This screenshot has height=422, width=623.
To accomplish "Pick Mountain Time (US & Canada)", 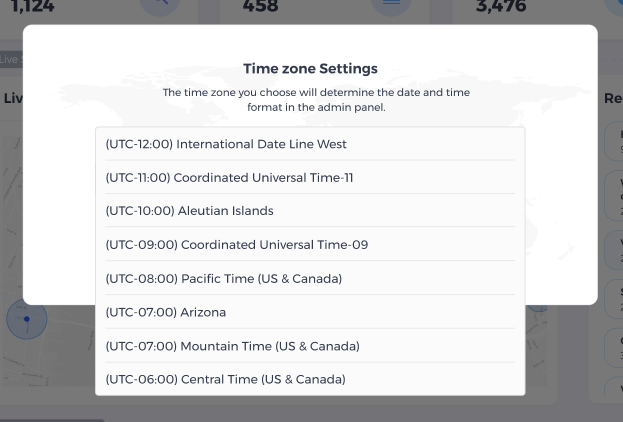I will [232, 346].
